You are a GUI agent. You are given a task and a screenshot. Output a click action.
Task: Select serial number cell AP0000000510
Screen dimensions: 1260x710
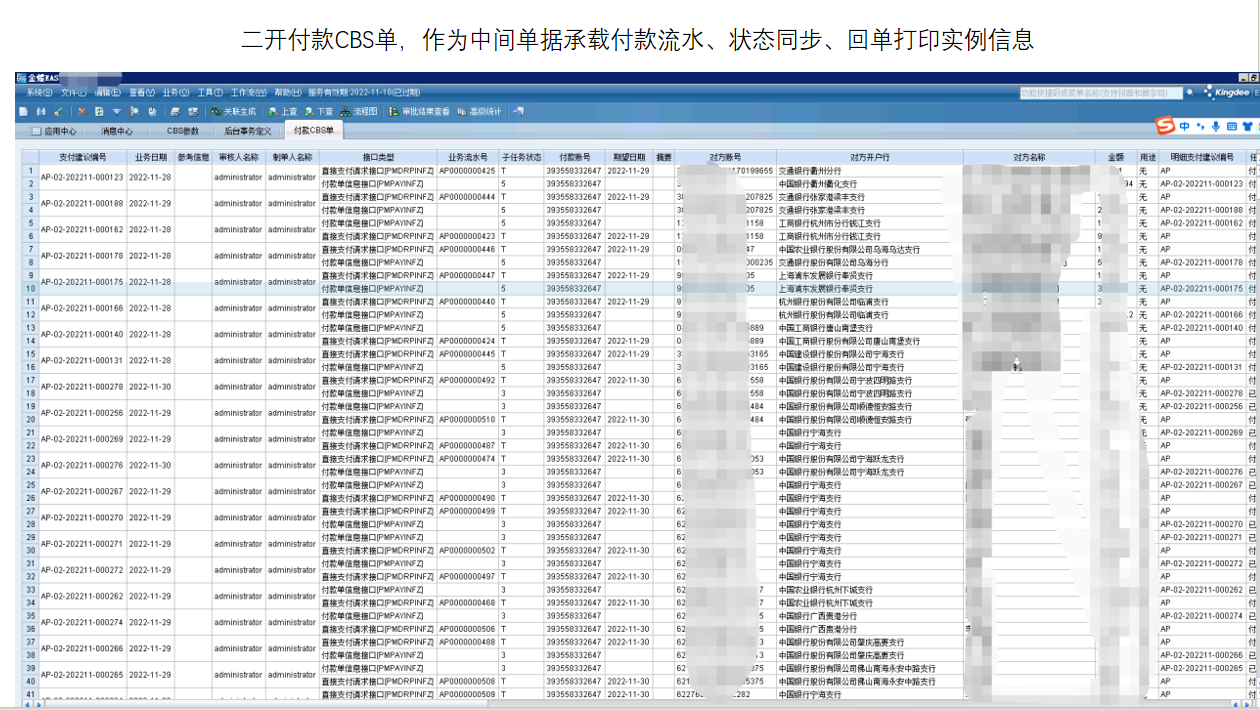click(468, 420)
